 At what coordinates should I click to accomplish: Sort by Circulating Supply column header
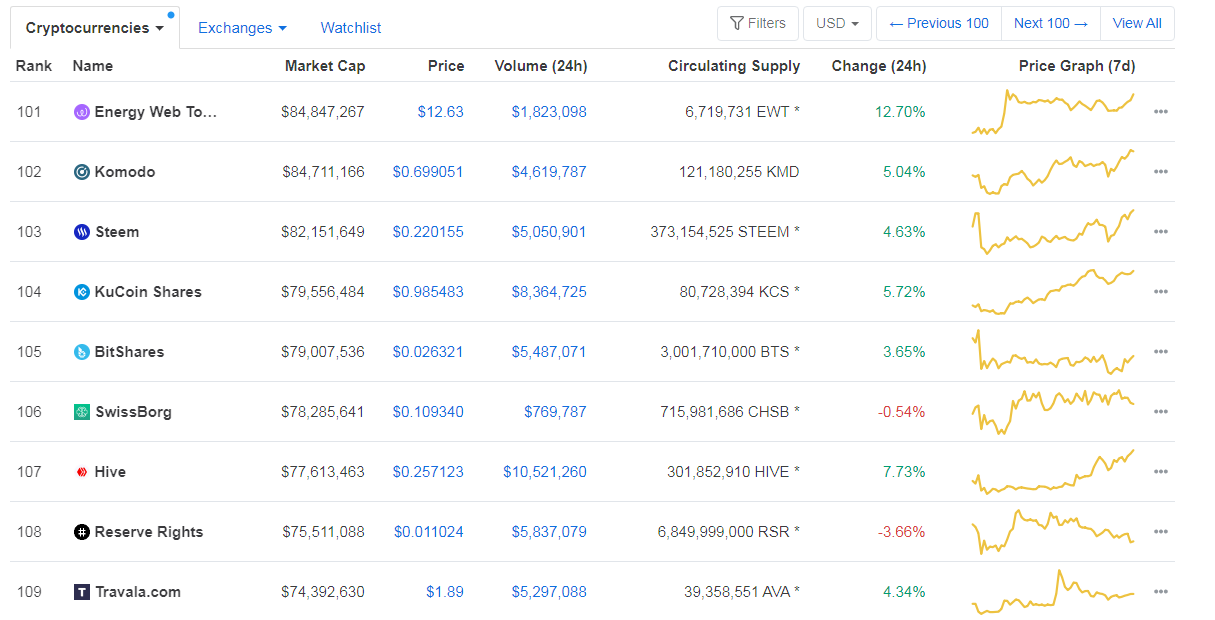(x=734, y=66)
